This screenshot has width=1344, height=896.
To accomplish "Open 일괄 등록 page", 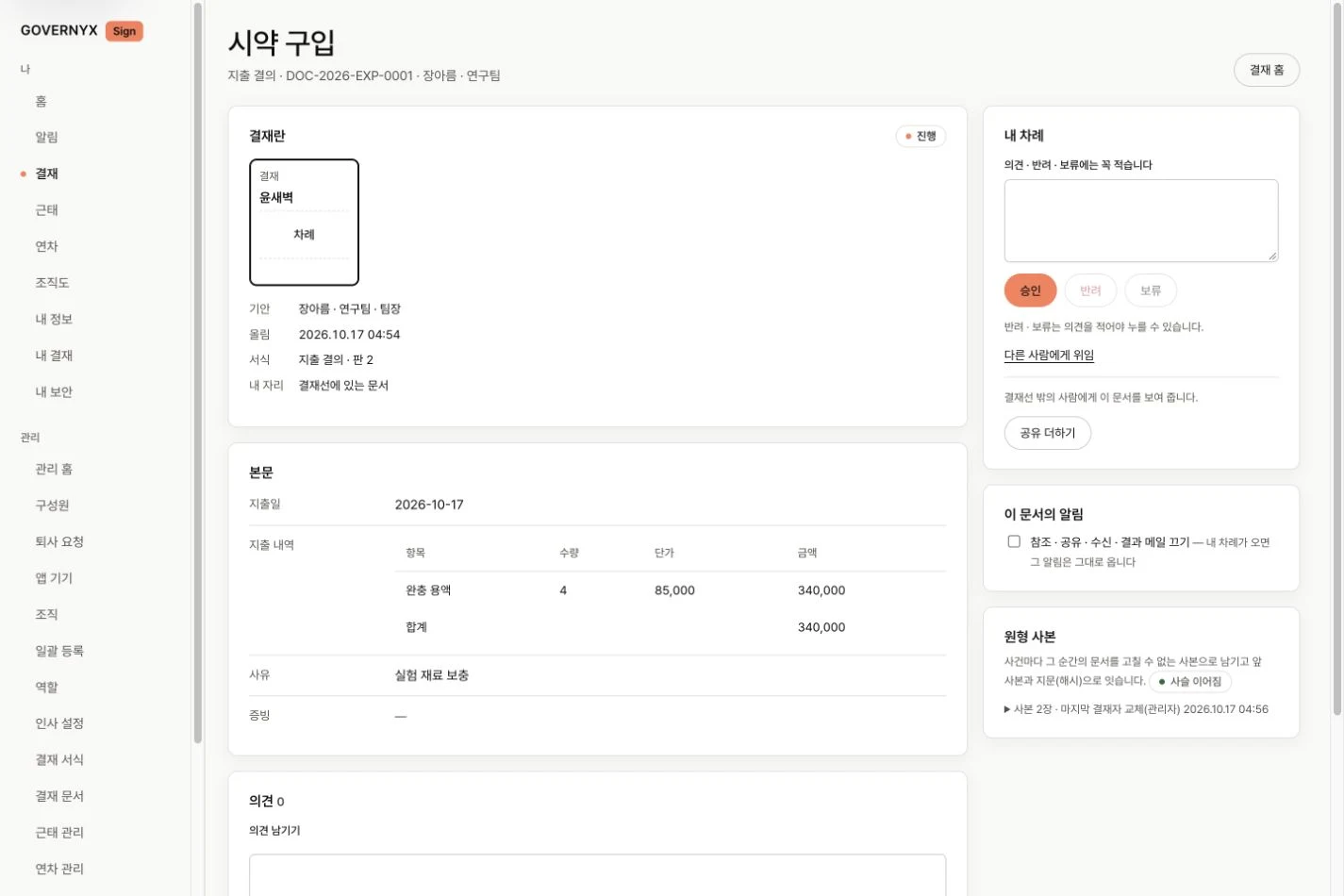I will point(59,651).
